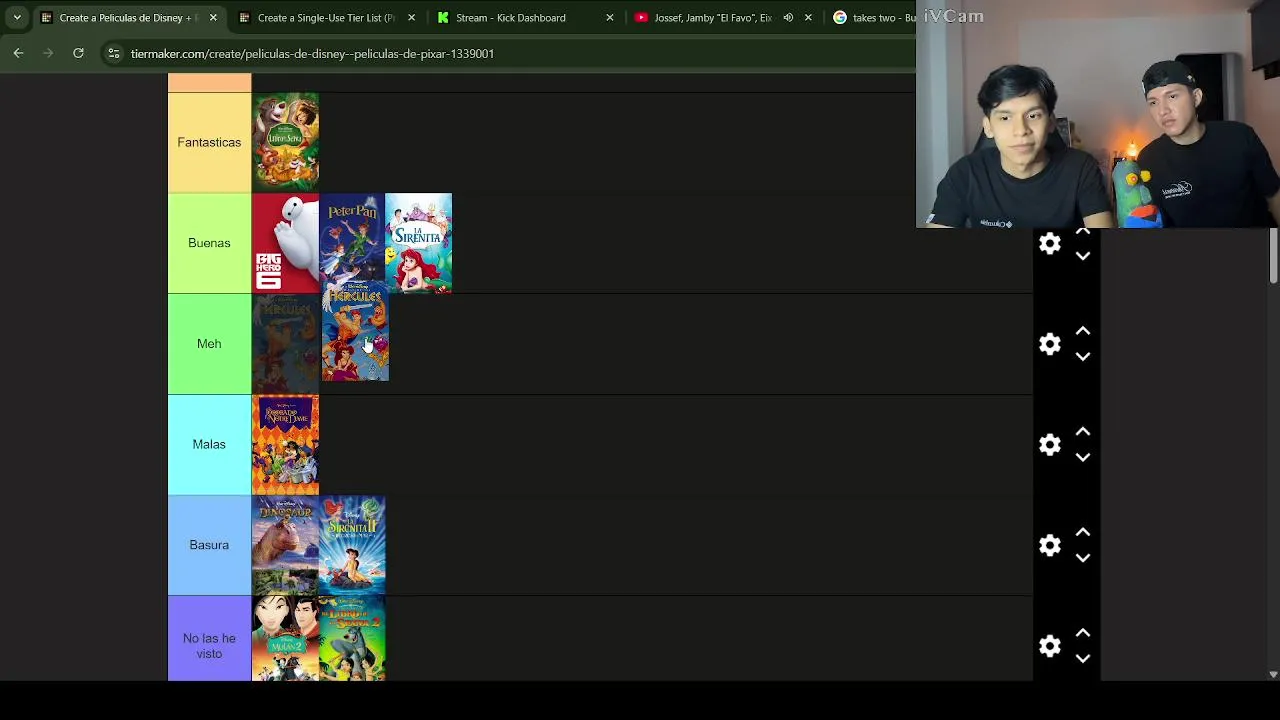
Task: Move the Basura row up
Action: [1082, 533]
